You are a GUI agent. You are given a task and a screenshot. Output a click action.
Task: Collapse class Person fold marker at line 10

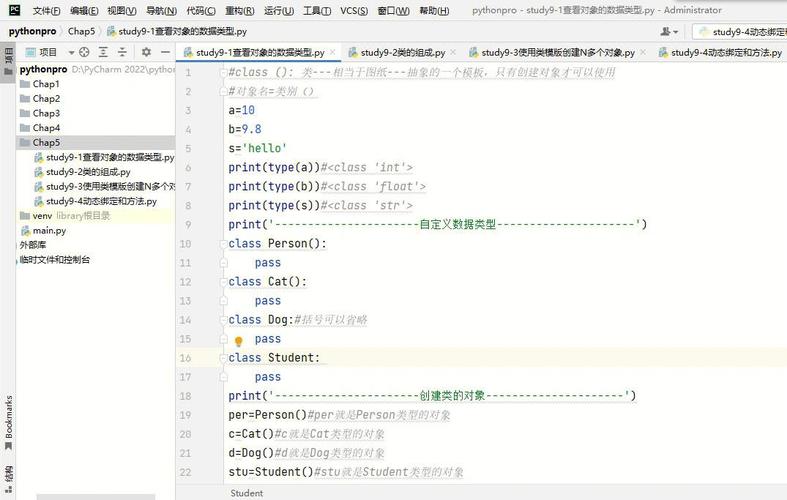(223, 244)
